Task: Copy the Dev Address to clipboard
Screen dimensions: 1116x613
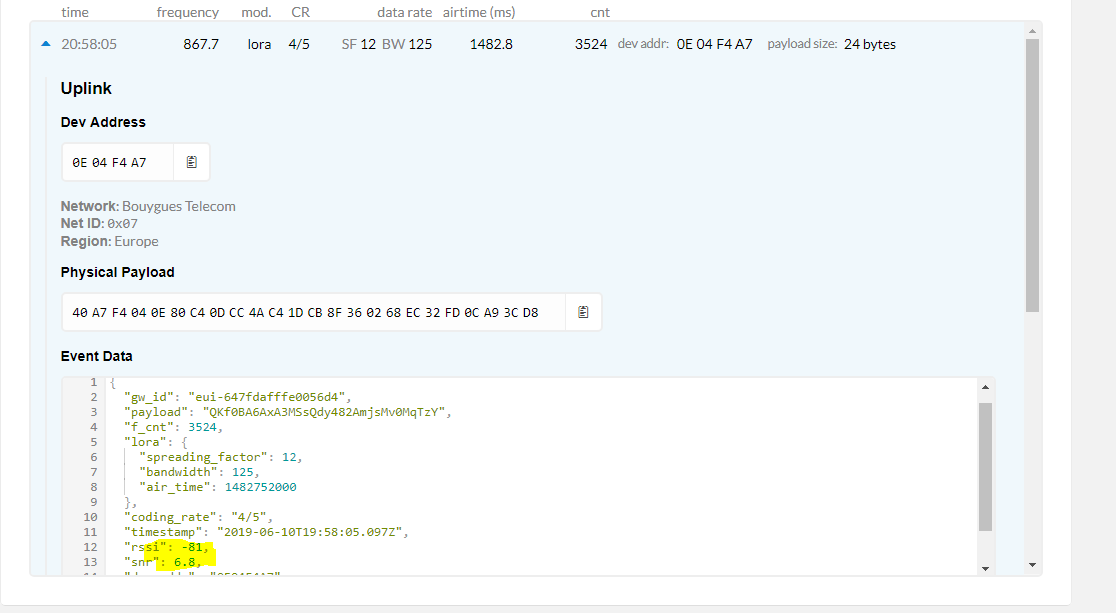Action: pos(191,162)
